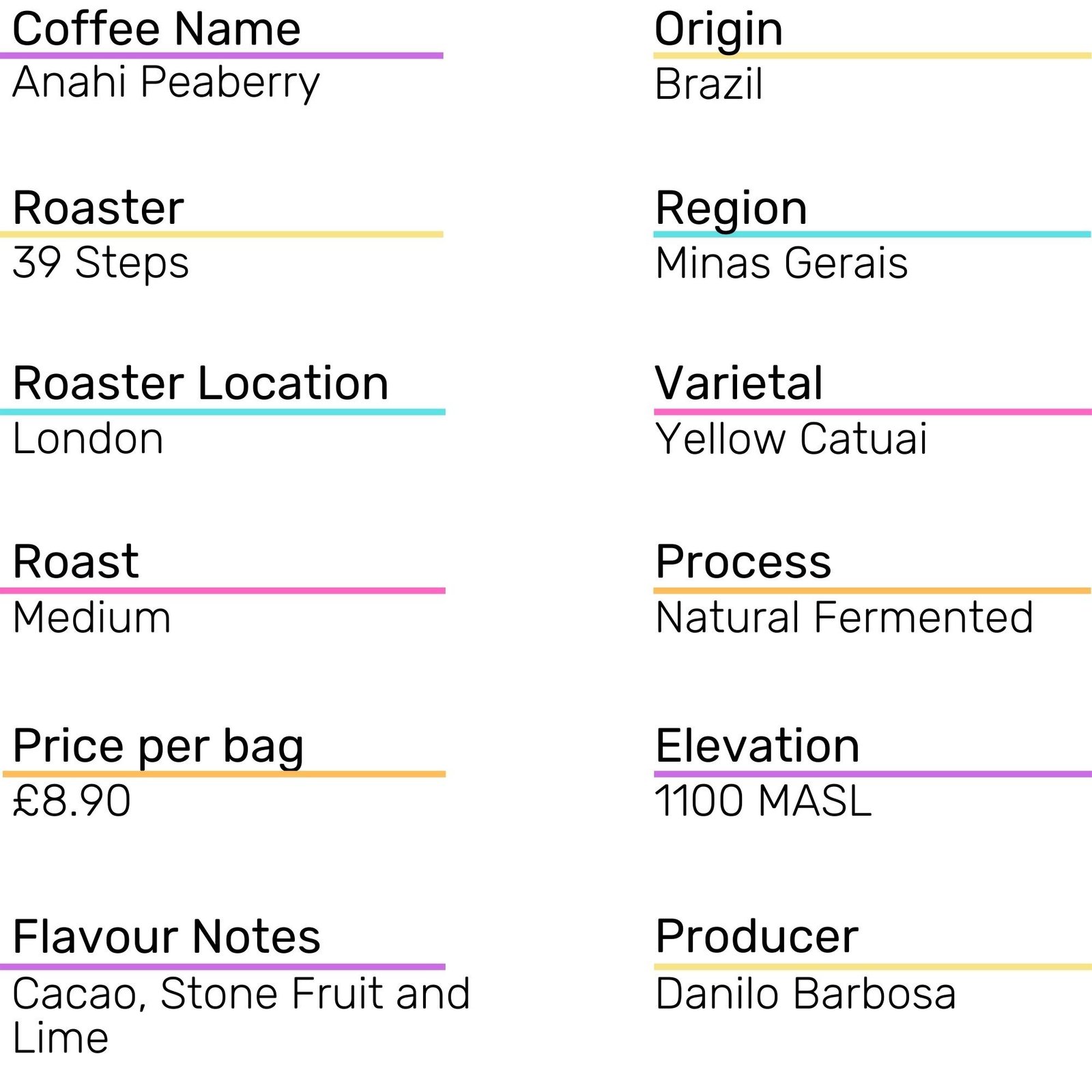The height and width of the screenshot is (1092, 1092).
Task: Select the Minas Gerais text
Action: 781,263
